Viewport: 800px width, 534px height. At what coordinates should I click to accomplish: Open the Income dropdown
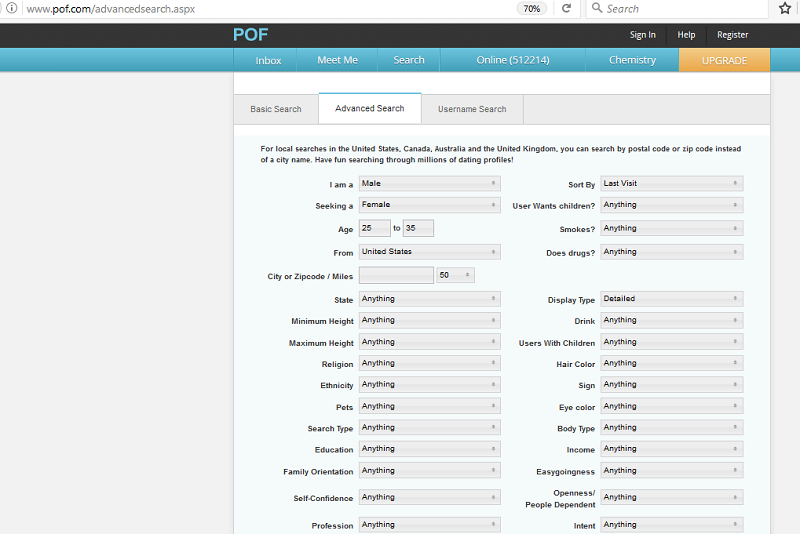[672, 449]
